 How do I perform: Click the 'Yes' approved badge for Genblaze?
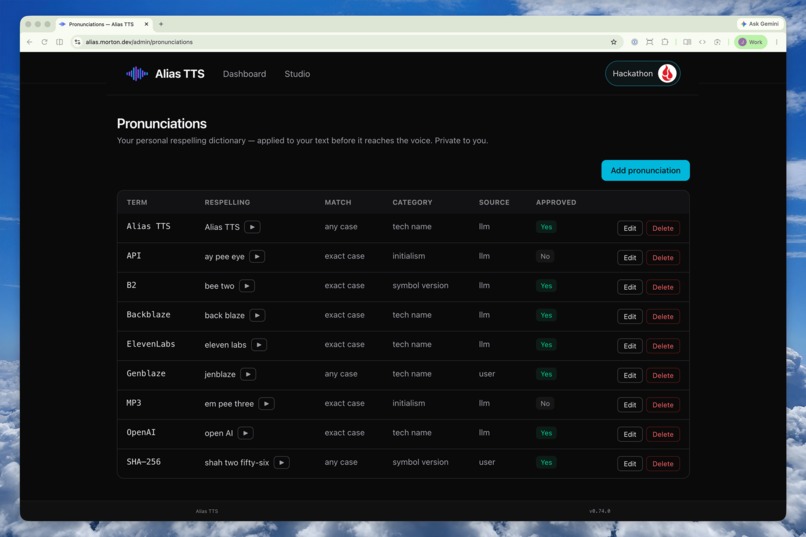coord(546,374)
